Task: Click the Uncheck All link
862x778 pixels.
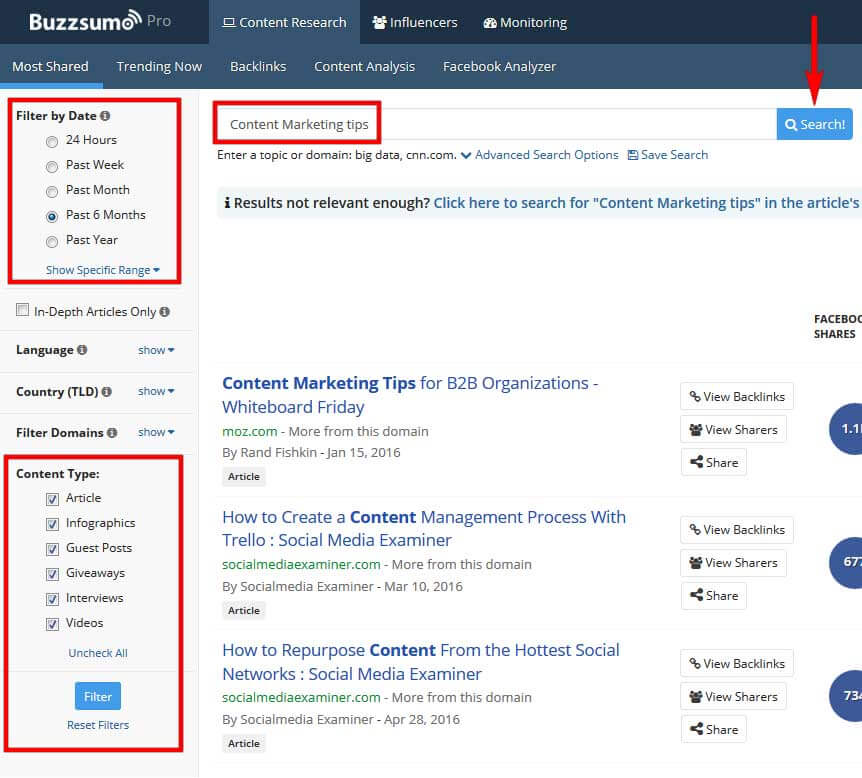Action: point(98,653)
